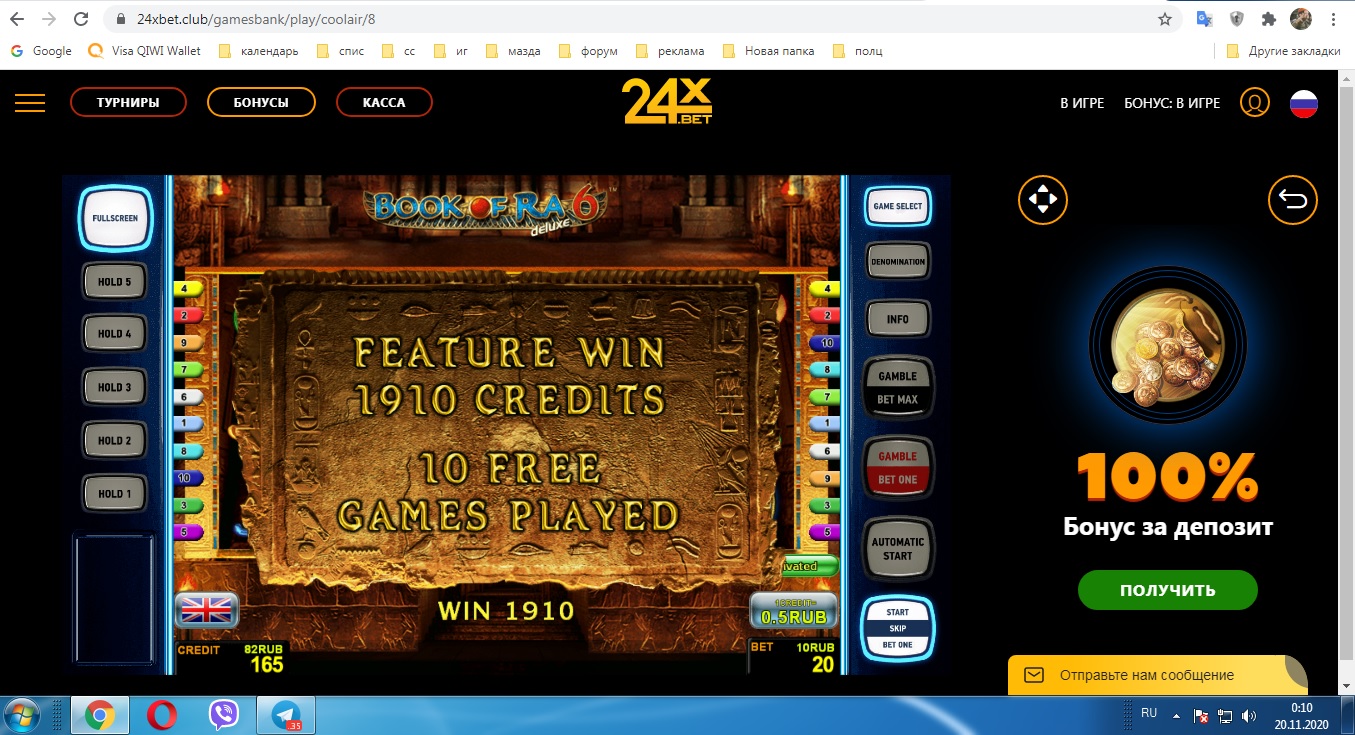Expand the Другие закладки folder
The image size is (1355, 735).
(x=1284, y=51)
